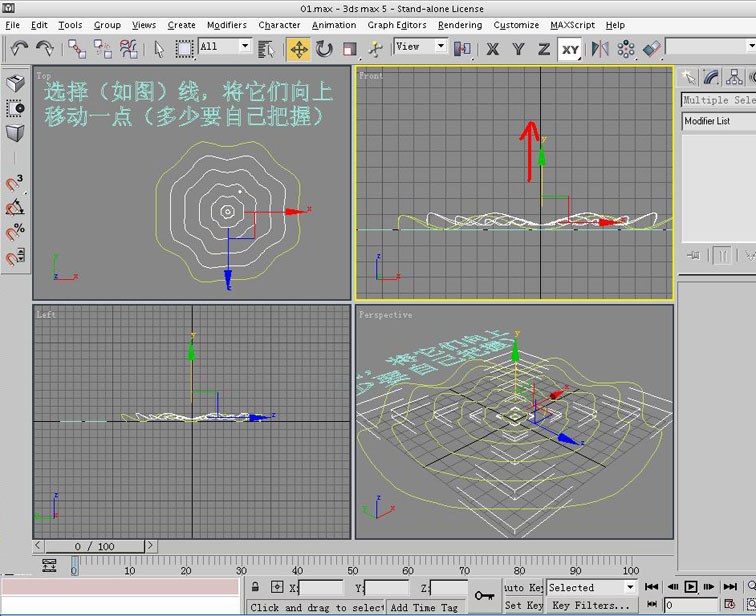This screenshot has width=756, height=616.
Task: Open the Tools menu
Action: coord(70,25)
